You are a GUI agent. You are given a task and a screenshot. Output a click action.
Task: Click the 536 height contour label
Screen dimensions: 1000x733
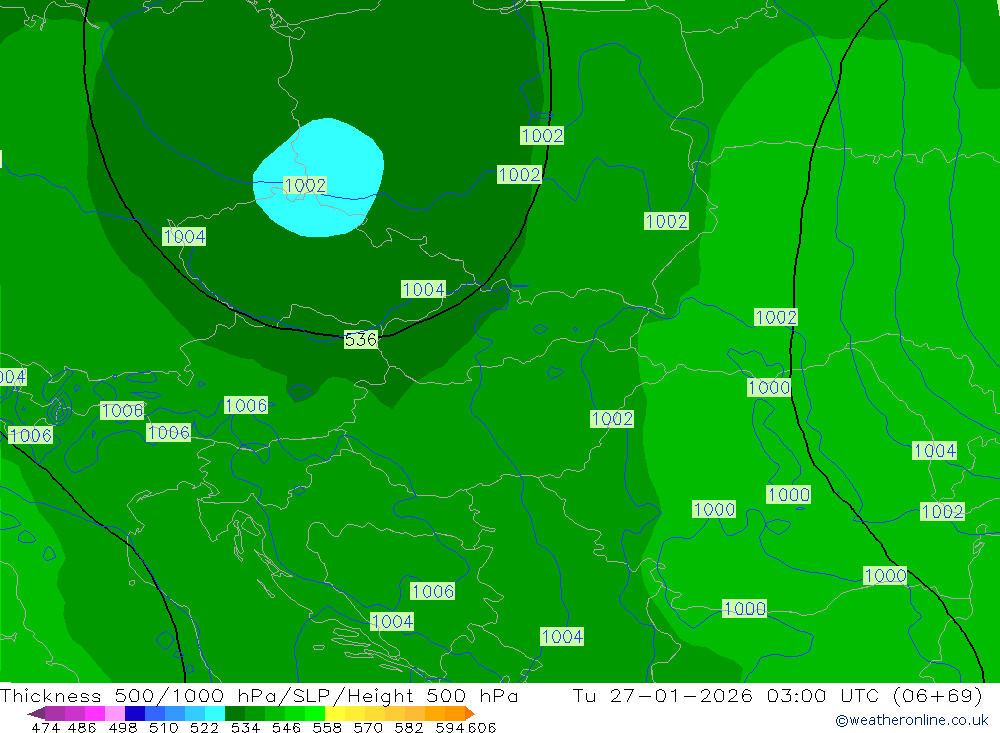tap(361, 339)
